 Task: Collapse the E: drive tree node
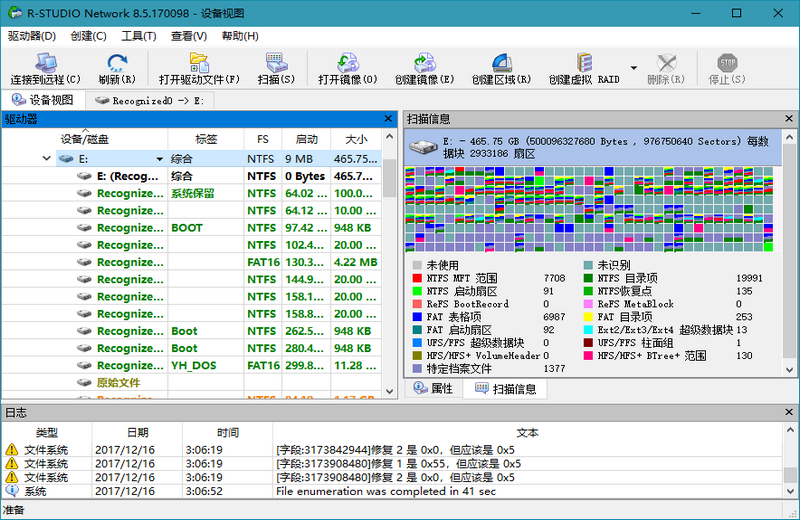click(x=47, y=159)
